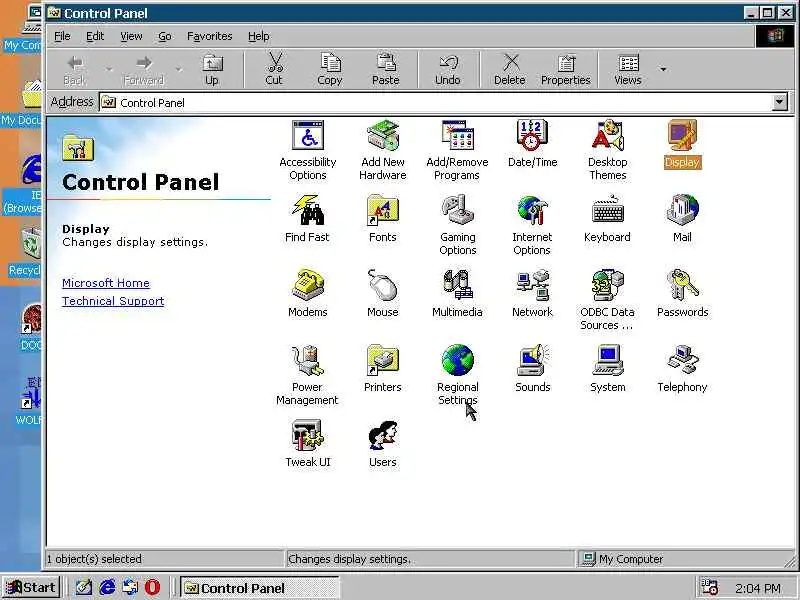Open the Find Fast icon
The width and height of the screenshot is (800, 600).
[307, 218]
